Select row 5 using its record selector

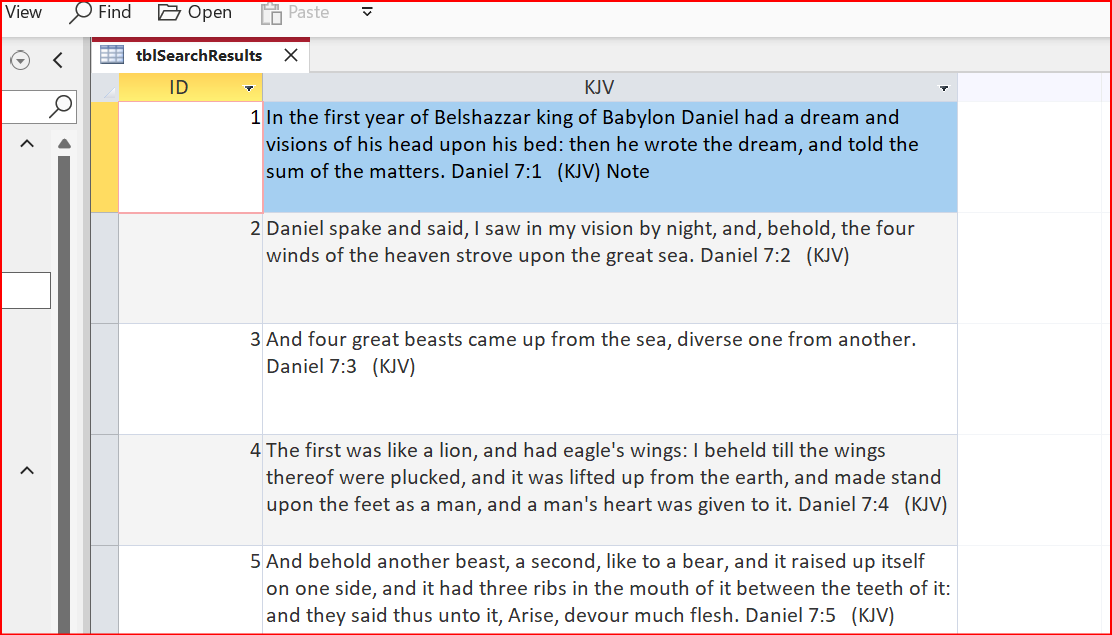(105, 590)
